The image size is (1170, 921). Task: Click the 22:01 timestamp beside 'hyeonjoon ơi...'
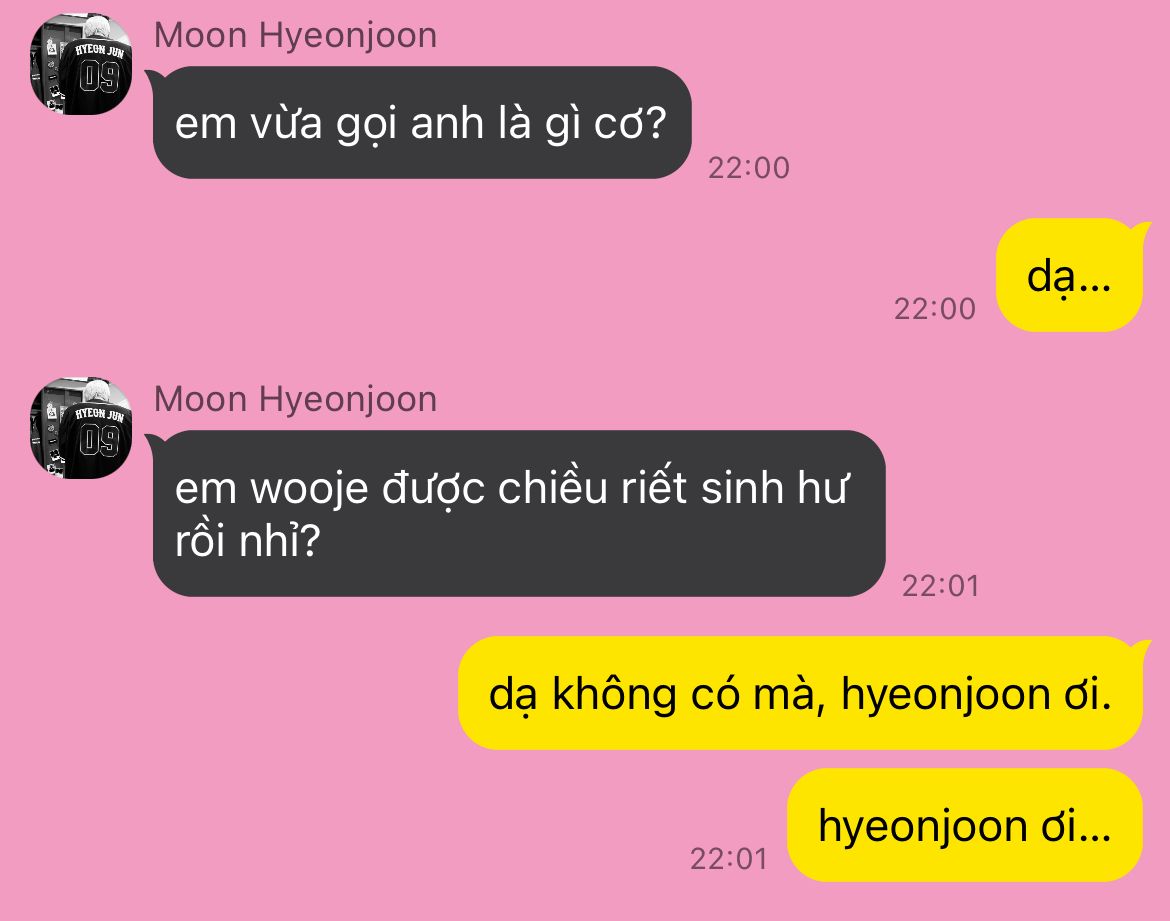click(728, 859)
